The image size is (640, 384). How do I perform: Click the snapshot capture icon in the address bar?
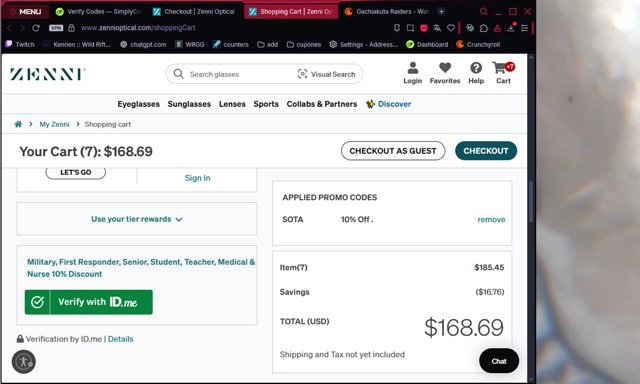click(x=410, y=28)
